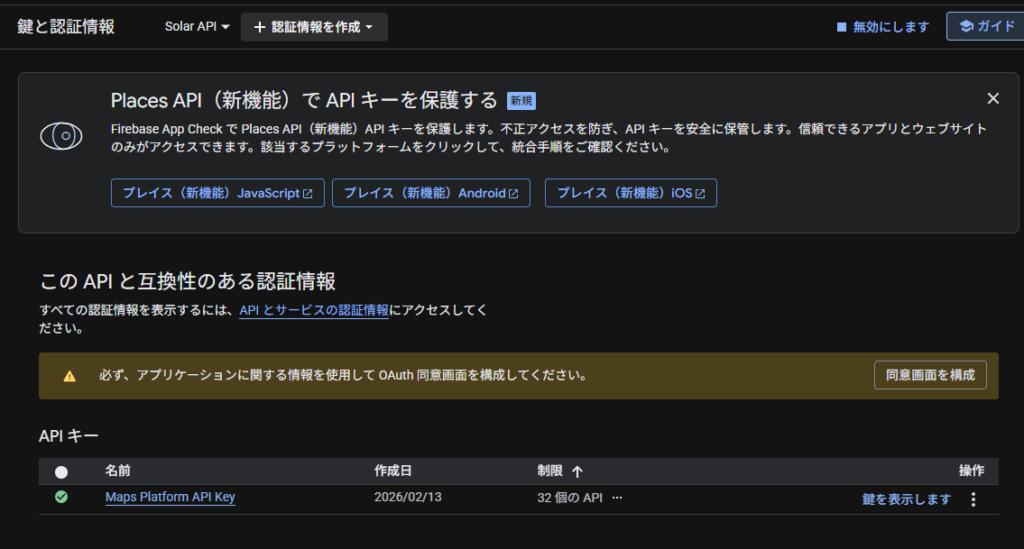Expand the 認証情報を作成 dropdown arrow
The height and width of the screenshot is (549, 1024).
pos(369,27)
